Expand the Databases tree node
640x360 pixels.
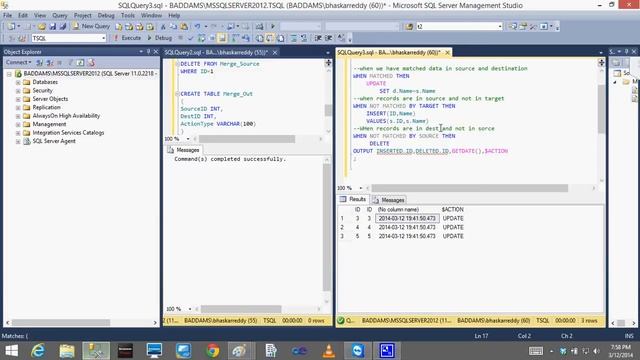point(18,82)
